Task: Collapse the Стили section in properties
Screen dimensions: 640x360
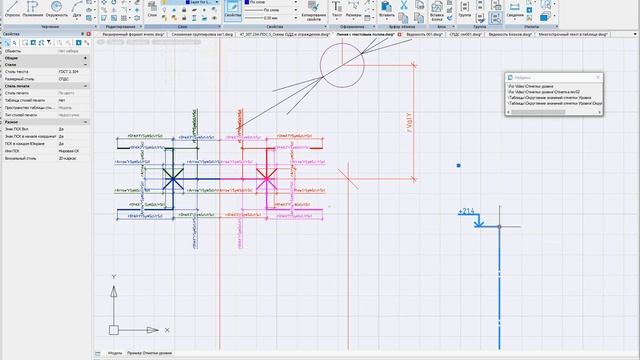Action: point(85,65)
